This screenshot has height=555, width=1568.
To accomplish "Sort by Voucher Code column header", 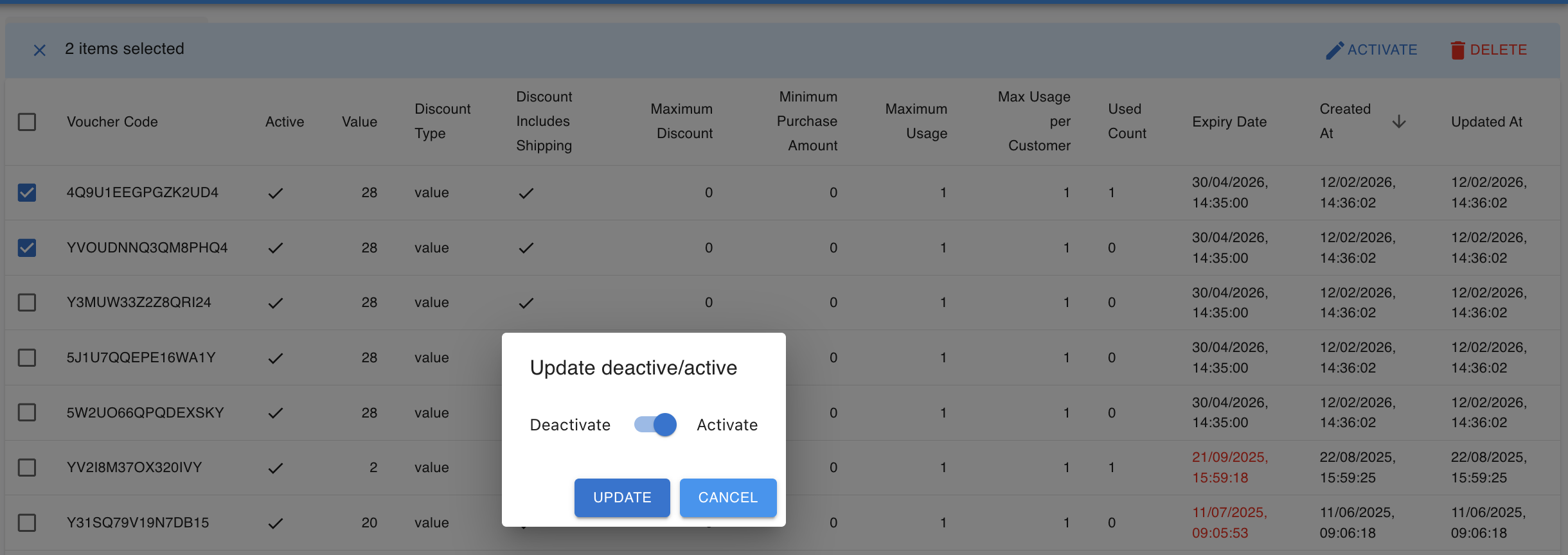I will [112, 121].
